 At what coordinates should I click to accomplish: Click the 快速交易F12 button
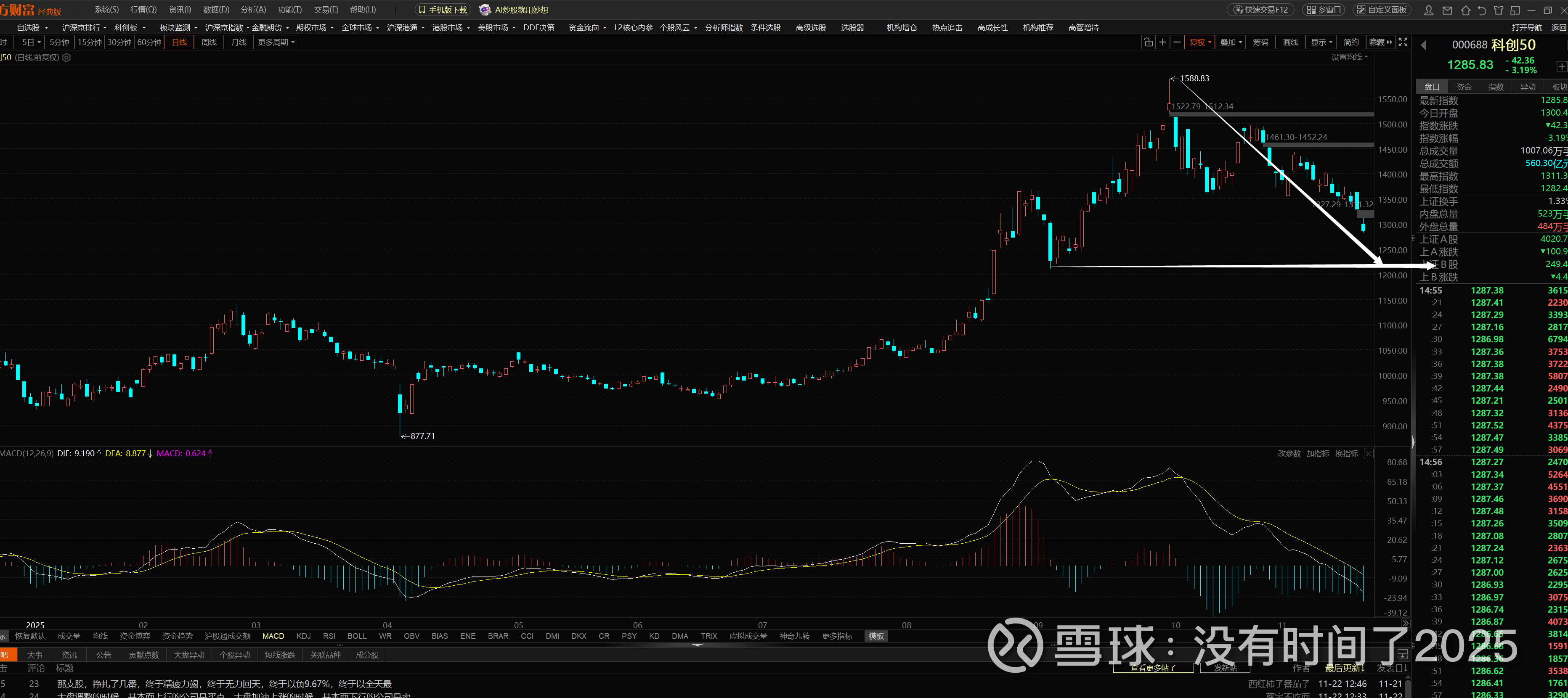[x=1260, y=10]
